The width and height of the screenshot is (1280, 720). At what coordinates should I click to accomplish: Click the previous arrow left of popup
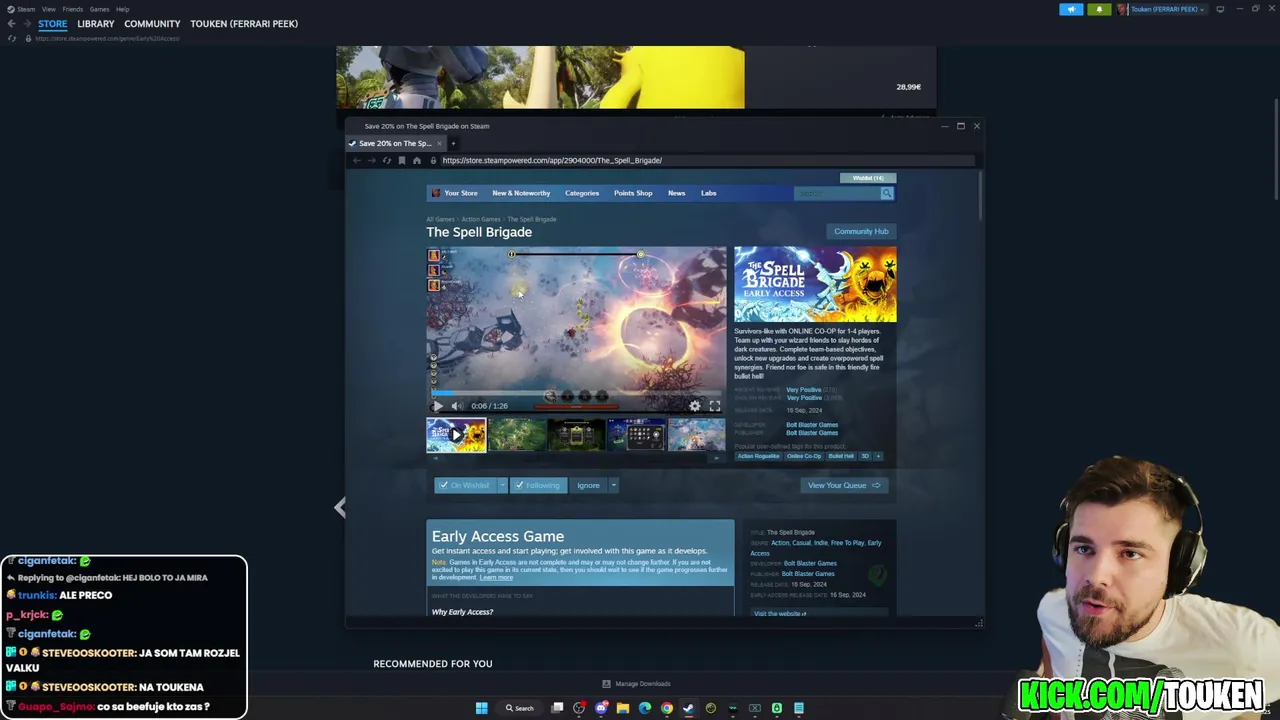pos(340,508)
